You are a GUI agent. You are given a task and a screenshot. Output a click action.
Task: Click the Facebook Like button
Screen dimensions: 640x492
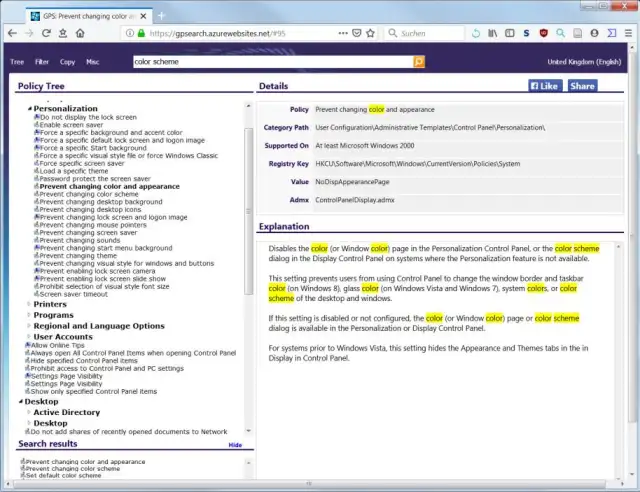(545, 86)
